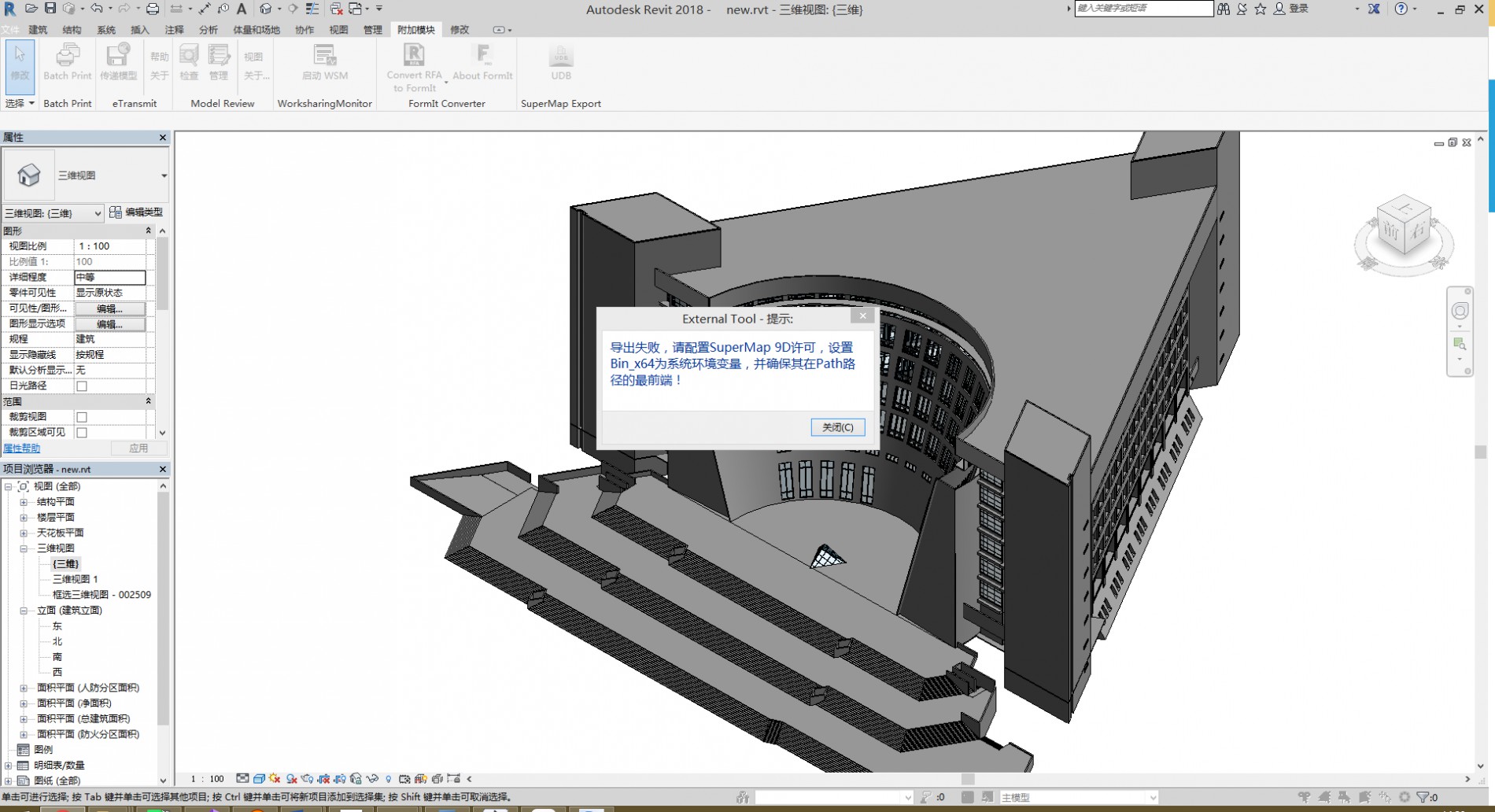1495x812 pixels.
Task: Open the 编辑类型 button
Action: [x=136, y=212]
